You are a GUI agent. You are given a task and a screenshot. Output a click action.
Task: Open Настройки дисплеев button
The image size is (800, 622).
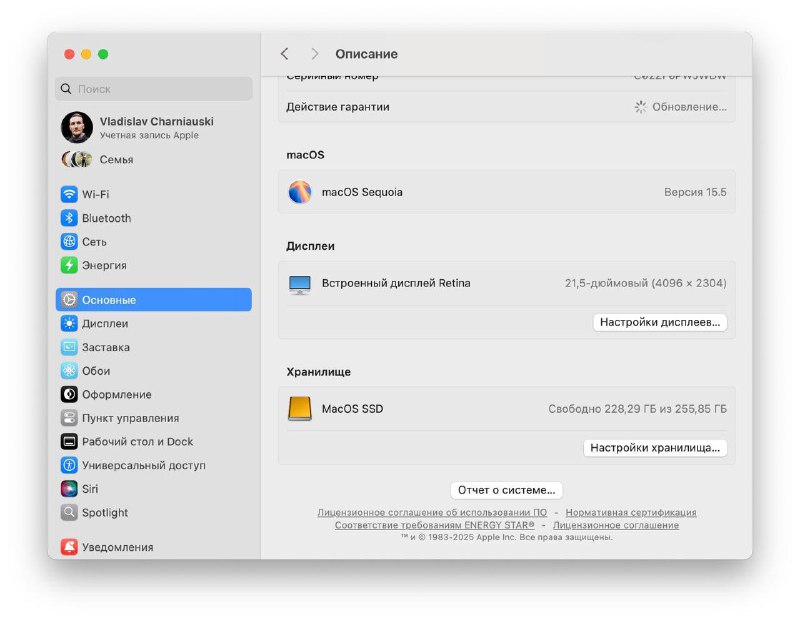pyautogui.click(x=660, y=322)
